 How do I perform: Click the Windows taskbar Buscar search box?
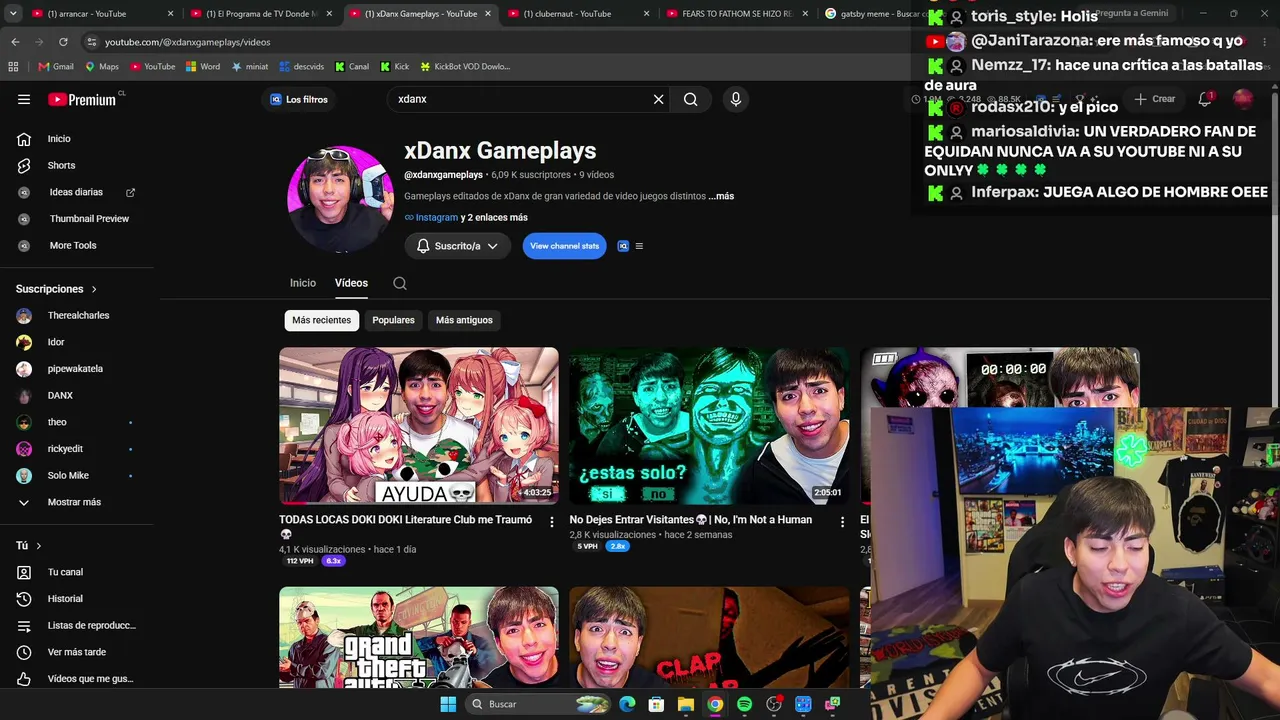click(x=540, y=704)
